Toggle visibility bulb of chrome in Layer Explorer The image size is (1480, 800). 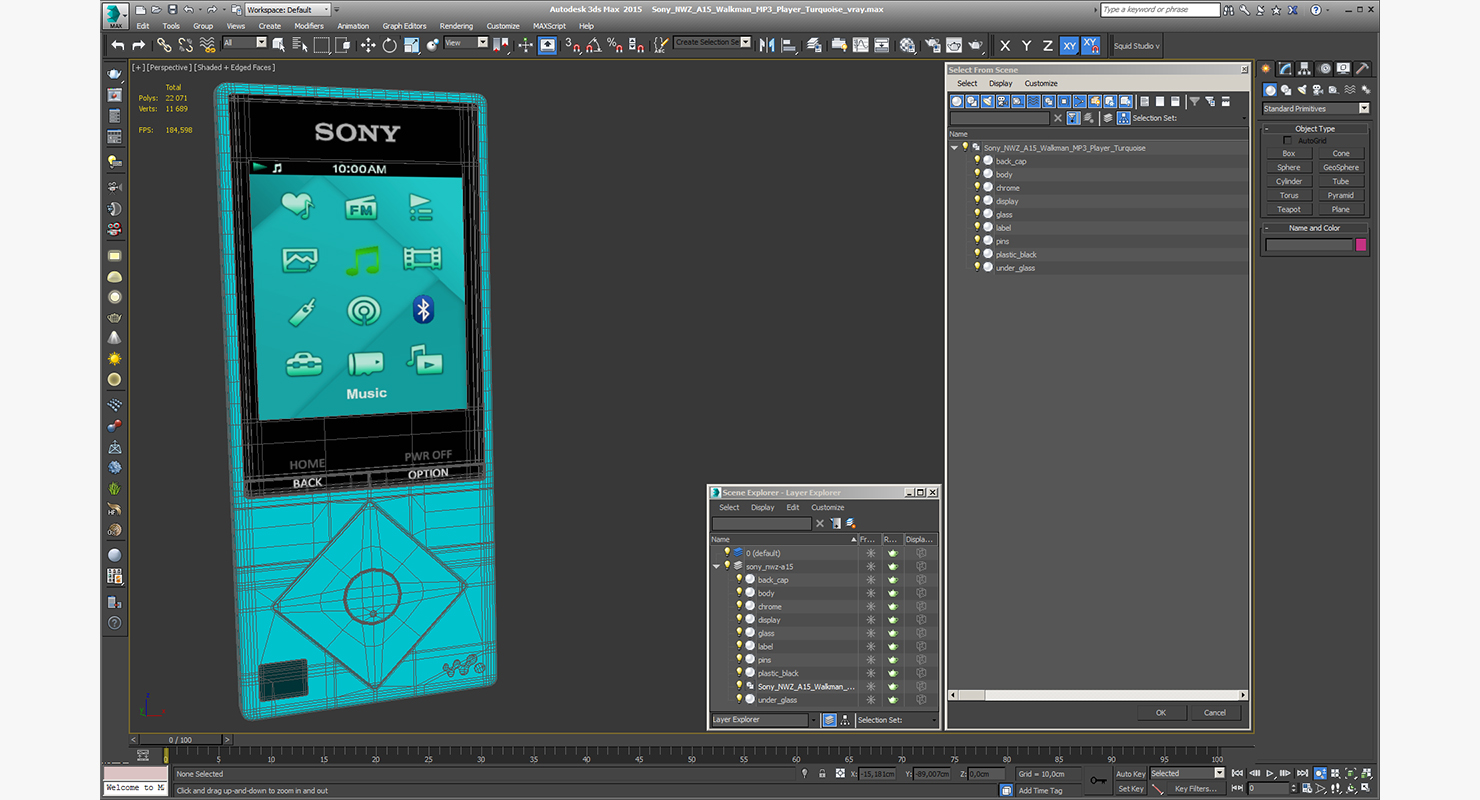point(739,606)
